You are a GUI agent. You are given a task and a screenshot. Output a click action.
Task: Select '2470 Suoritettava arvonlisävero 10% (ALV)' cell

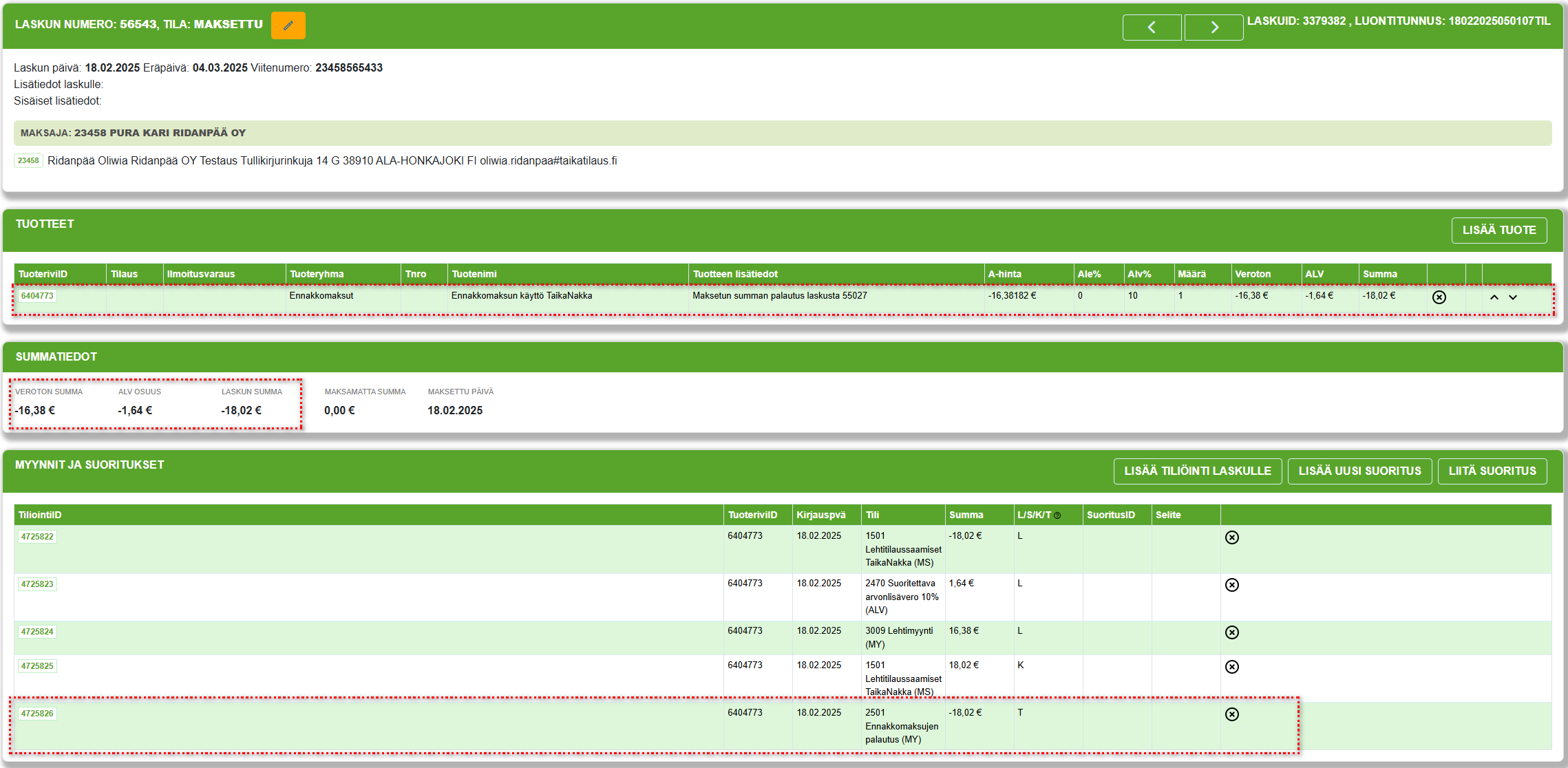click(x=902, y=597)
